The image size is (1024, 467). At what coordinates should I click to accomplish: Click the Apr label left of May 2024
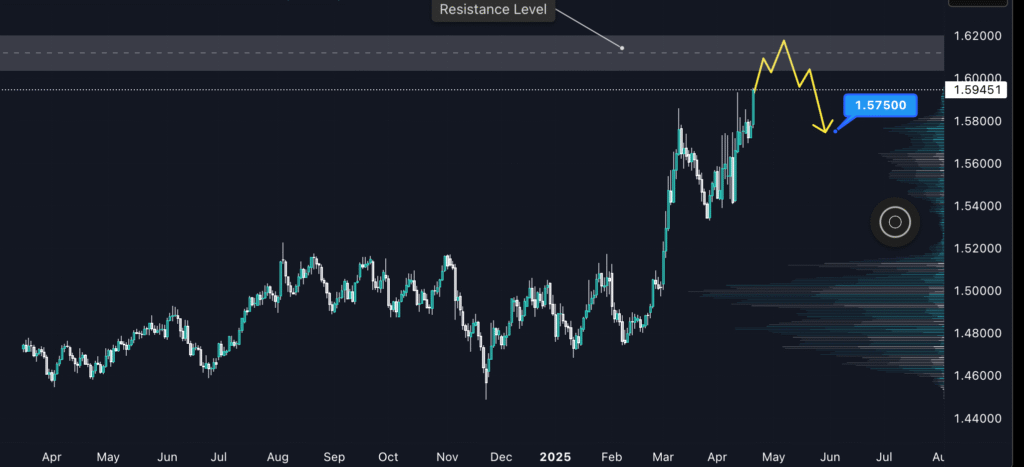(52, 457)
